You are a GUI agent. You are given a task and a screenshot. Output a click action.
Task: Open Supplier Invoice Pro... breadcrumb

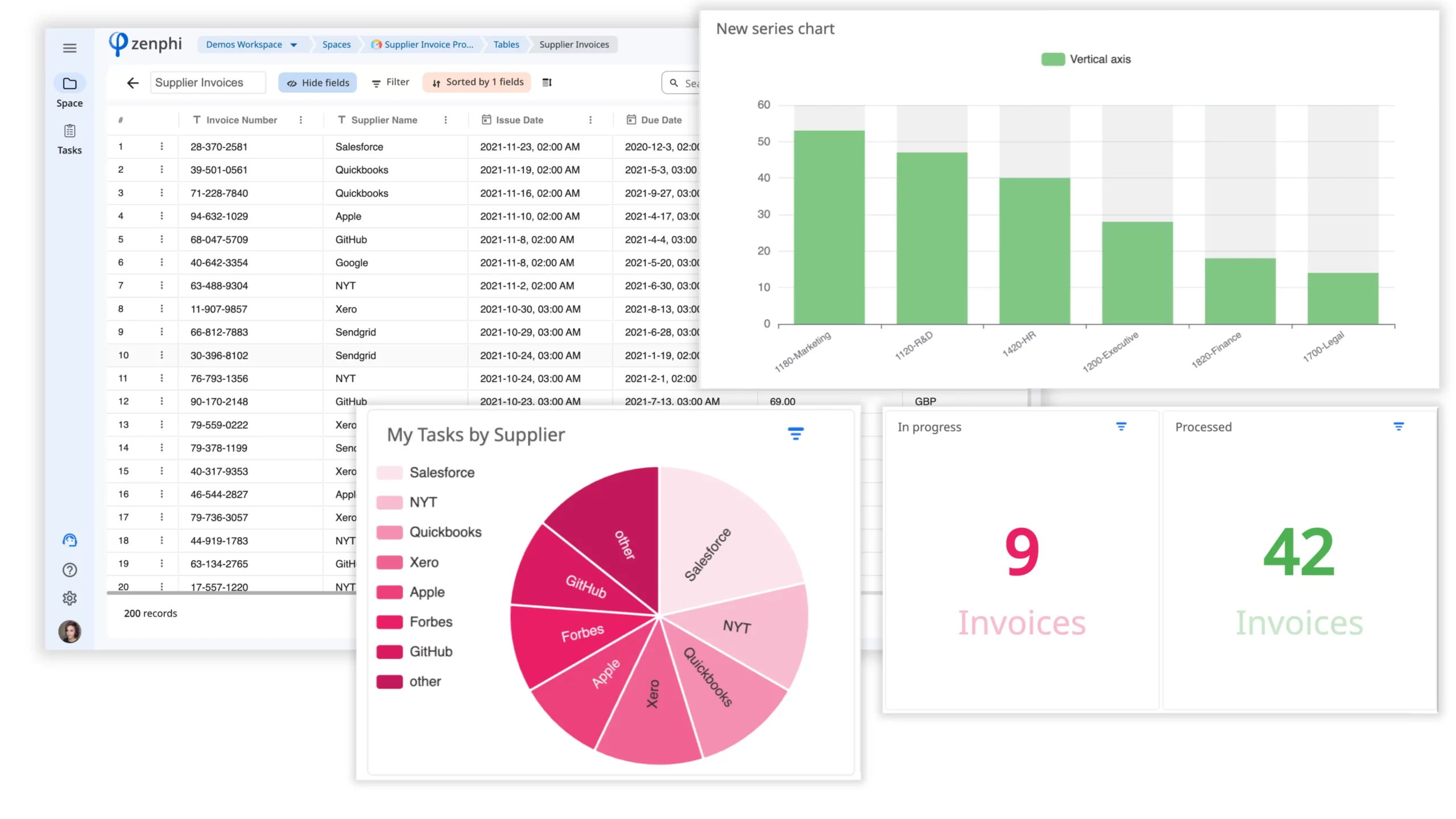coord(422,44)
